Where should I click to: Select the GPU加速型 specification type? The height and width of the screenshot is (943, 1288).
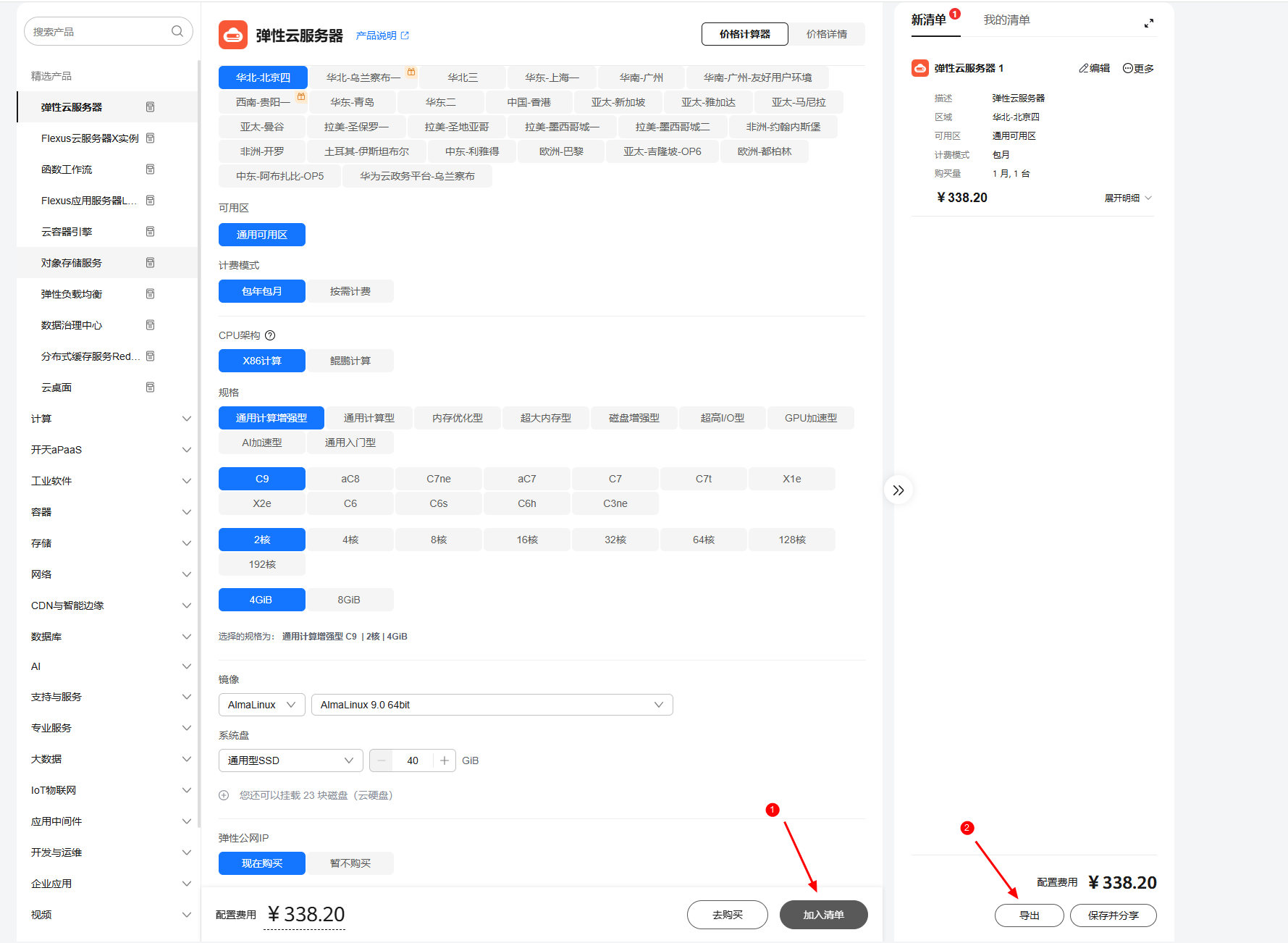811,418
